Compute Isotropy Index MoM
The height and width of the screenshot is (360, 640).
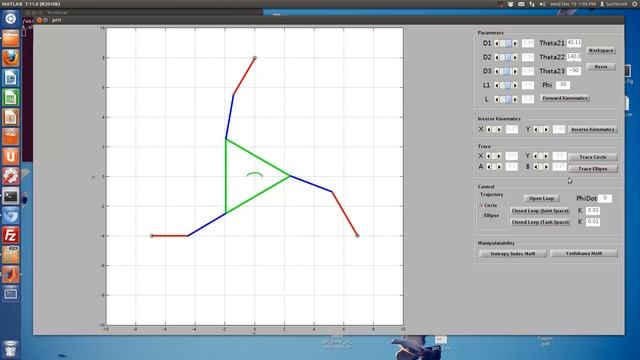pos(513,254)
